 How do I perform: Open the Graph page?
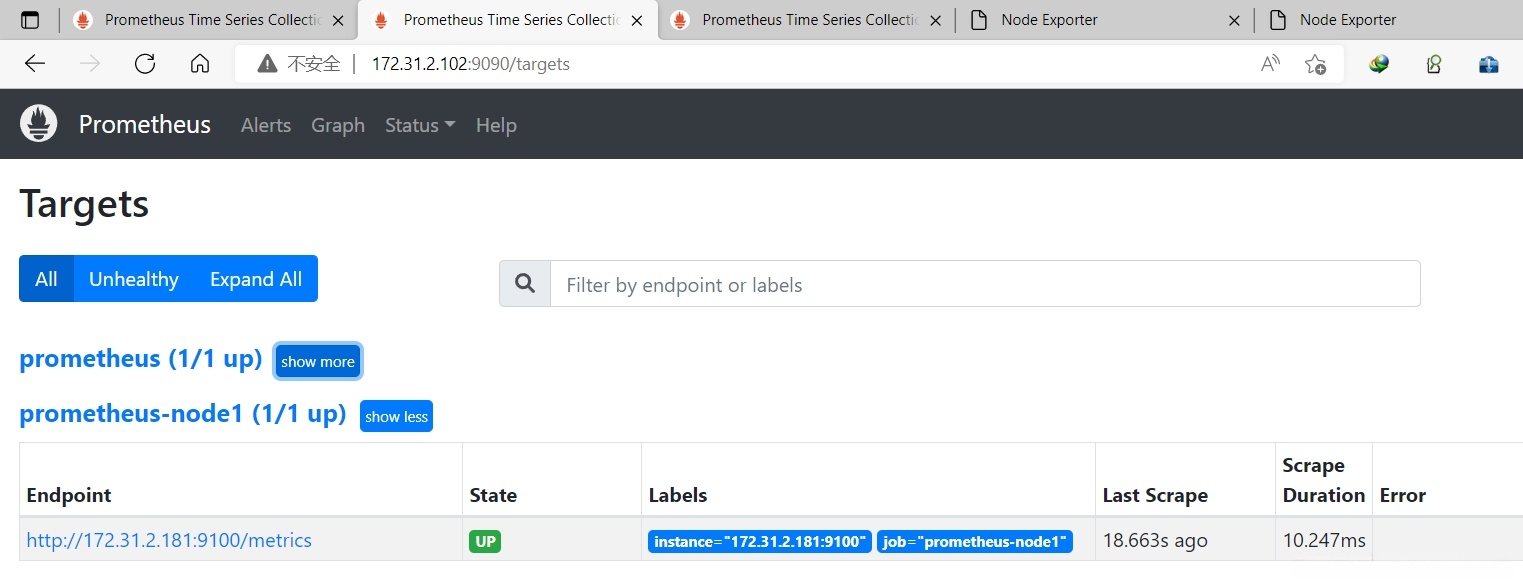click(338, 125)
